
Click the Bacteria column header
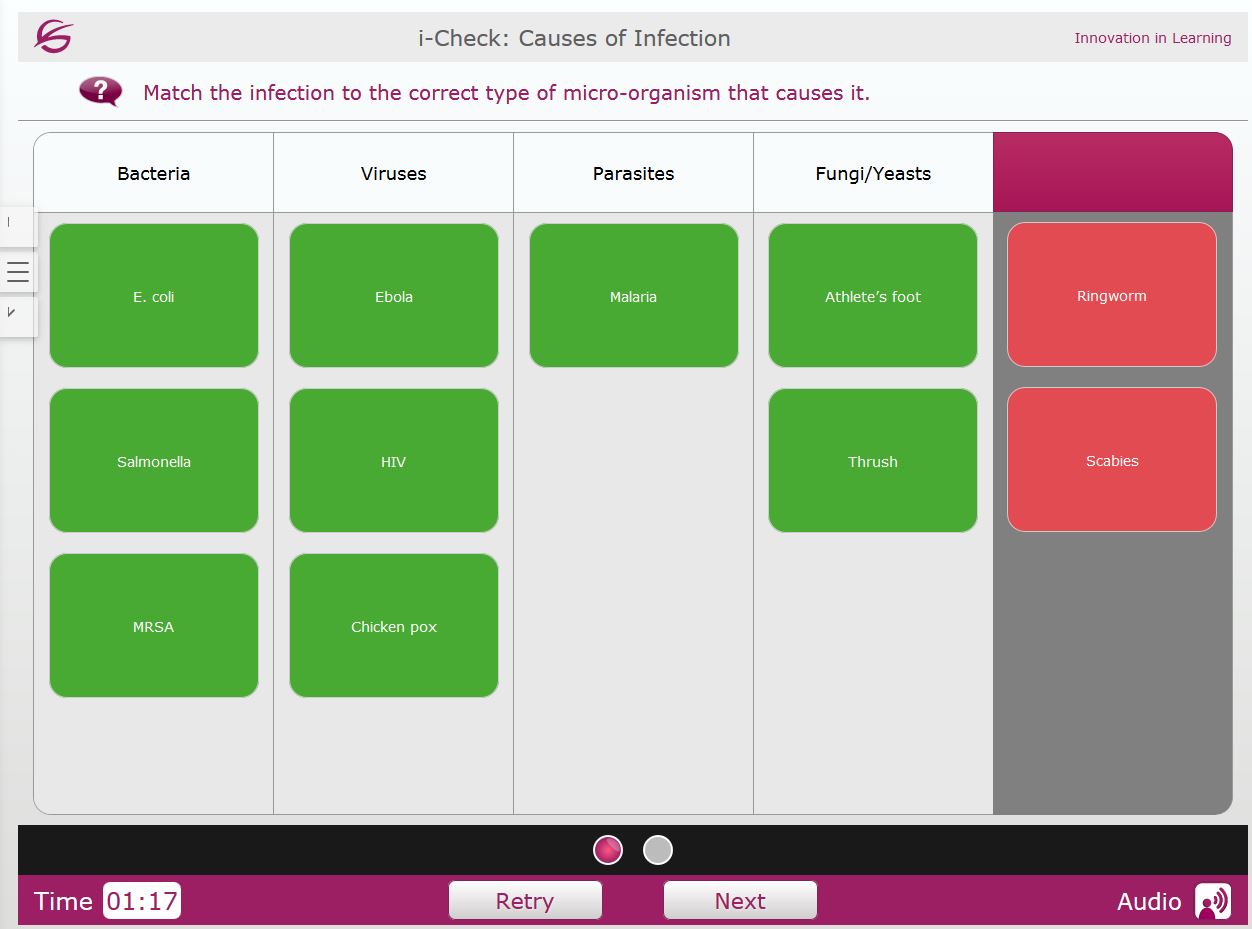click(154, 173)
